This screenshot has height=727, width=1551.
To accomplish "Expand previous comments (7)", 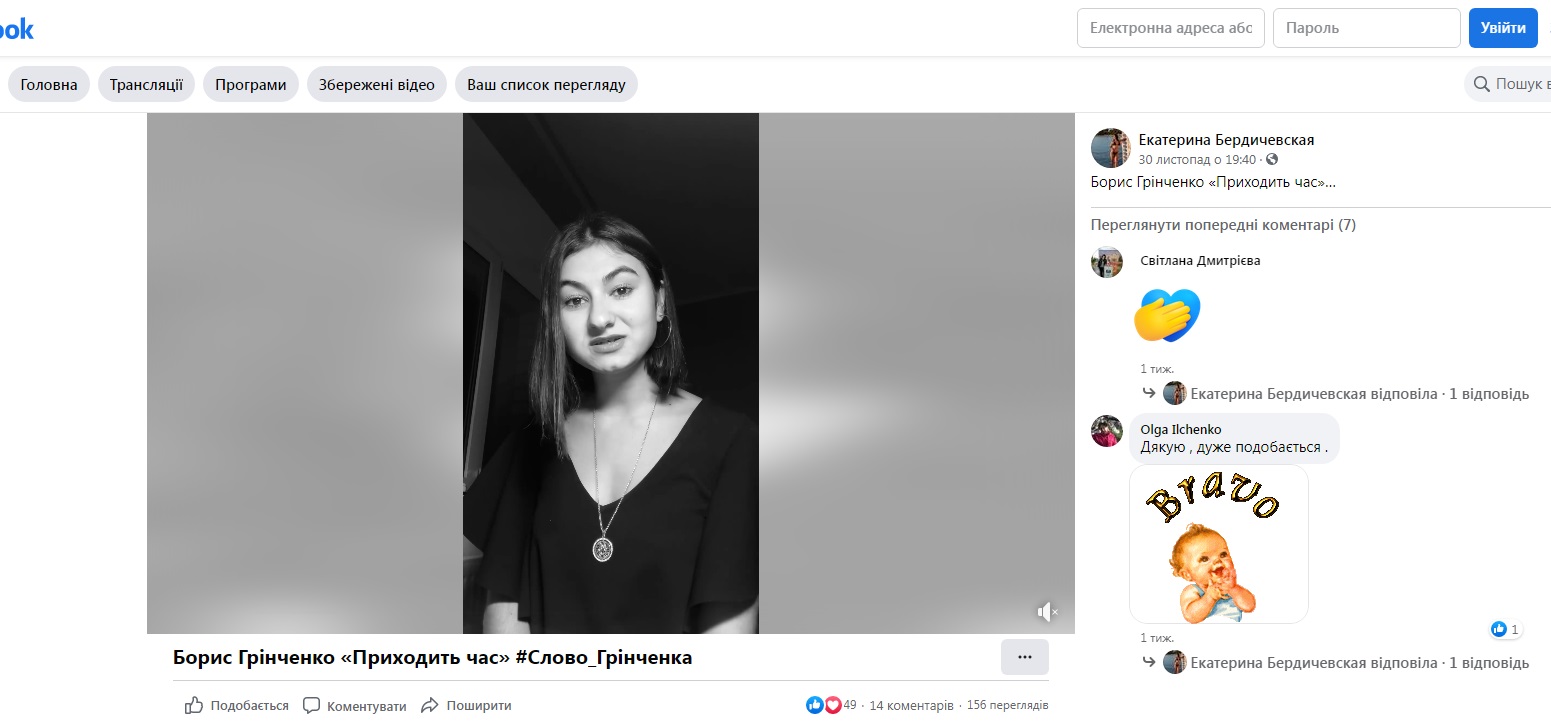I will tap(1223, 225).
